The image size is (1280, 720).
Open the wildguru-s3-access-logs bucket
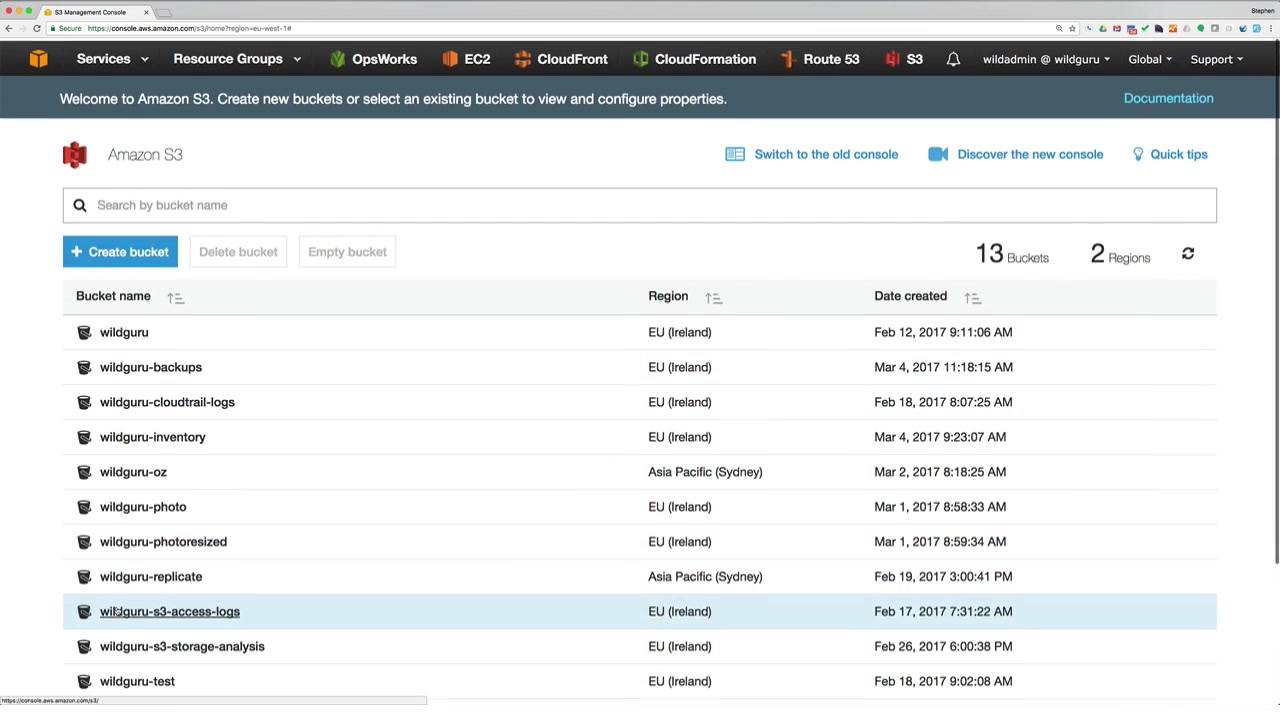[x=170, y=612]
